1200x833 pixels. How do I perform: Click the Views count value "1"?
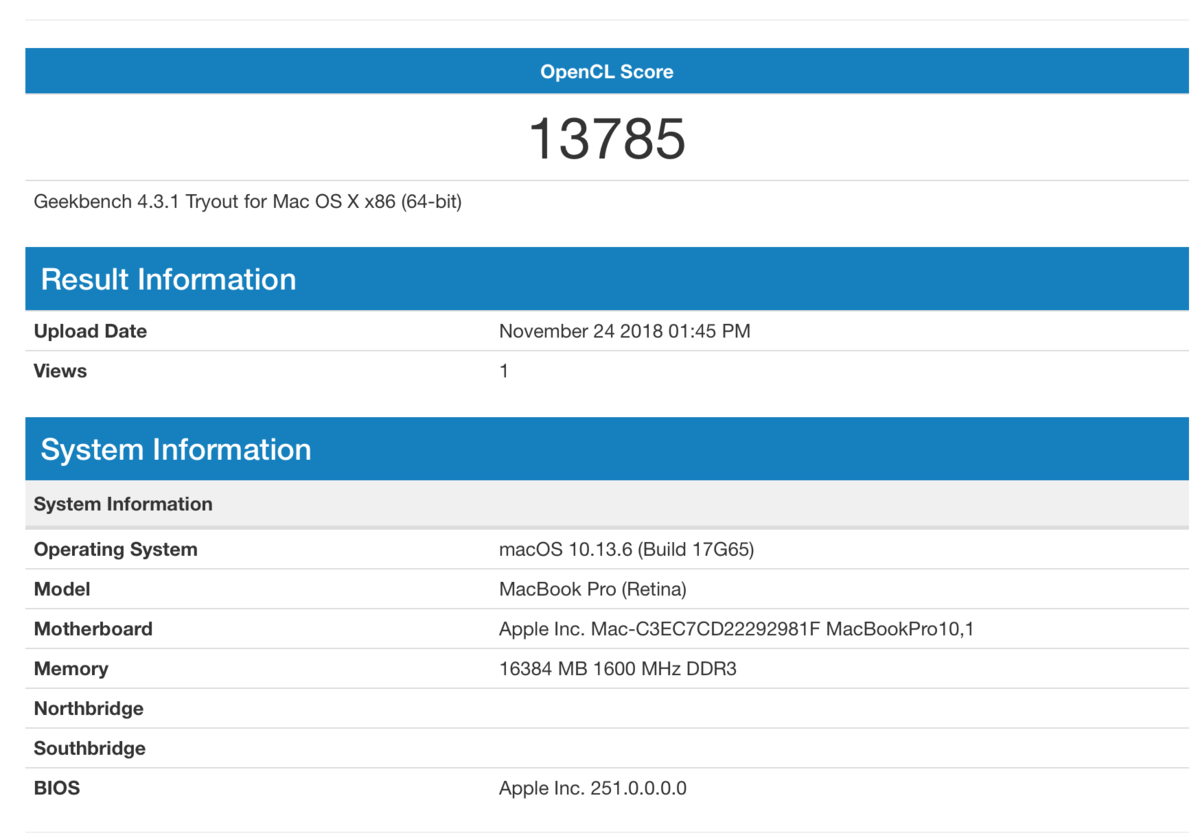click(504, 371)
